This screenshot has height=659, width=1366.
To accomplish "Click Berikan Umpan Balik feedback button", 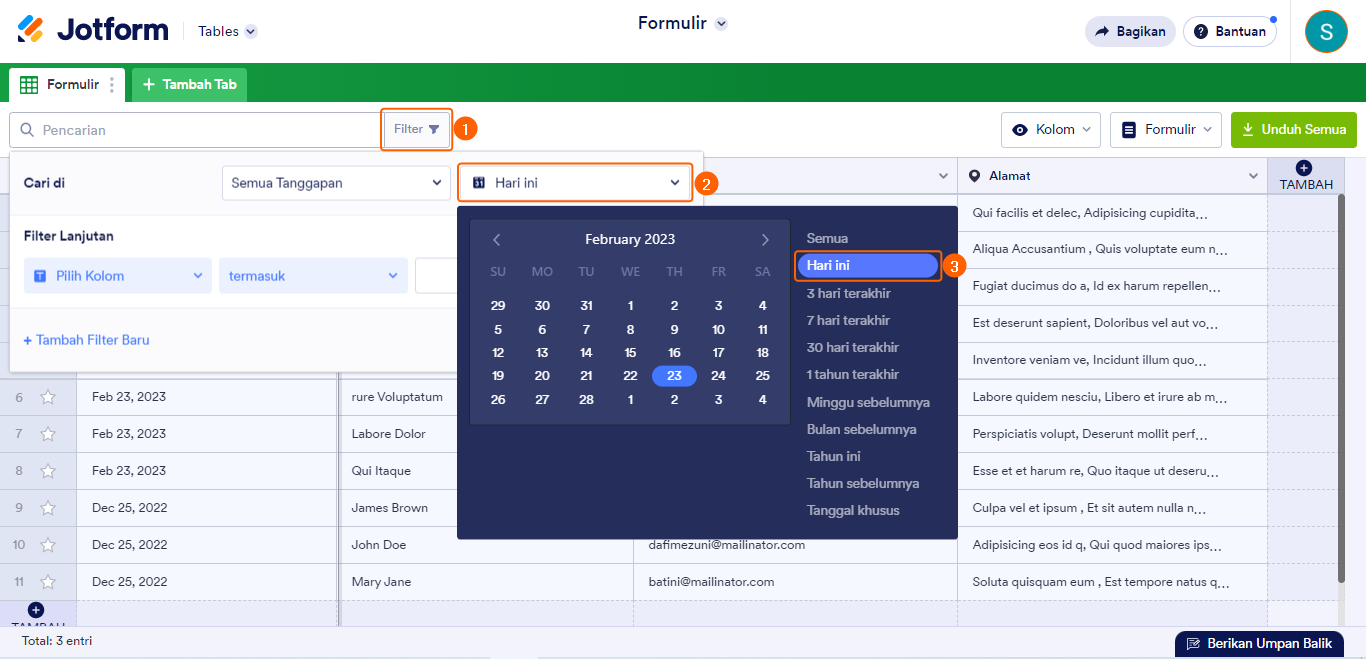I will [x=1259, y=644].
